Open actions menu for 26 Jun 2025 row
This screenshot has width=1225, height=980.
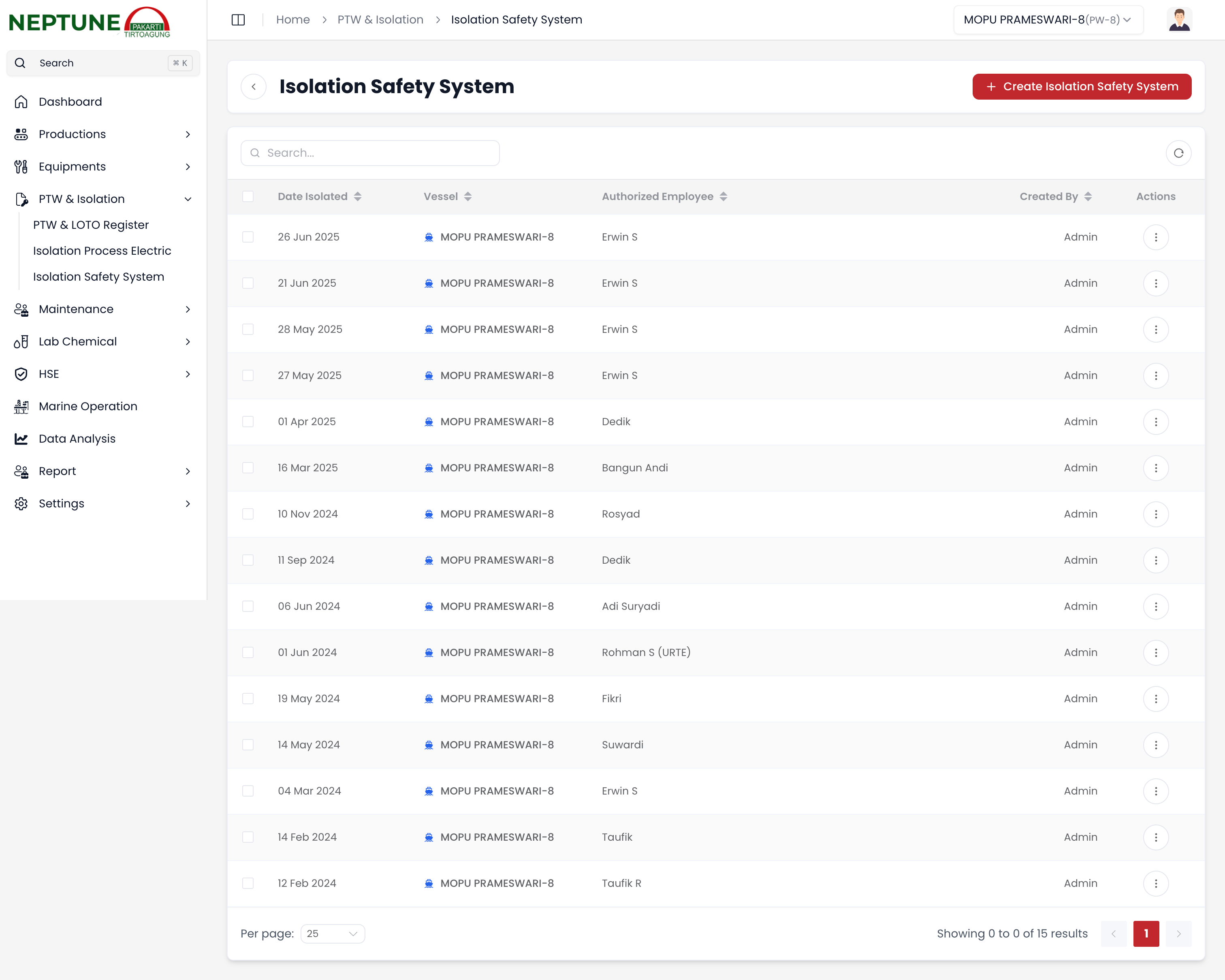coord(1155,237)
